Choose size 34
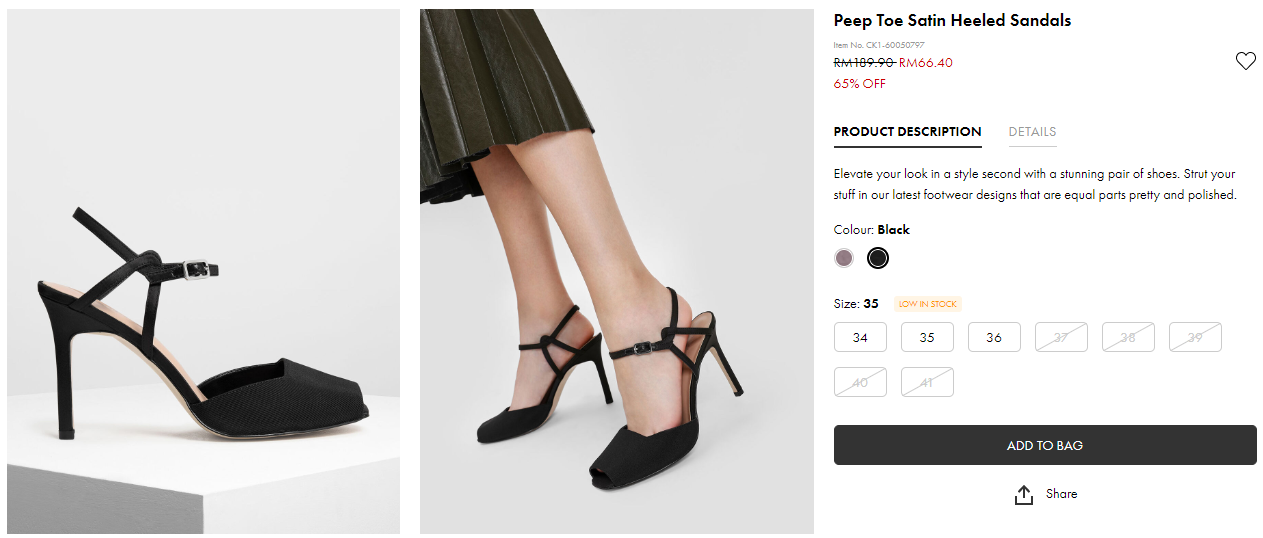The height and width of the screenshot is (538, 1263). pos(860,337)
